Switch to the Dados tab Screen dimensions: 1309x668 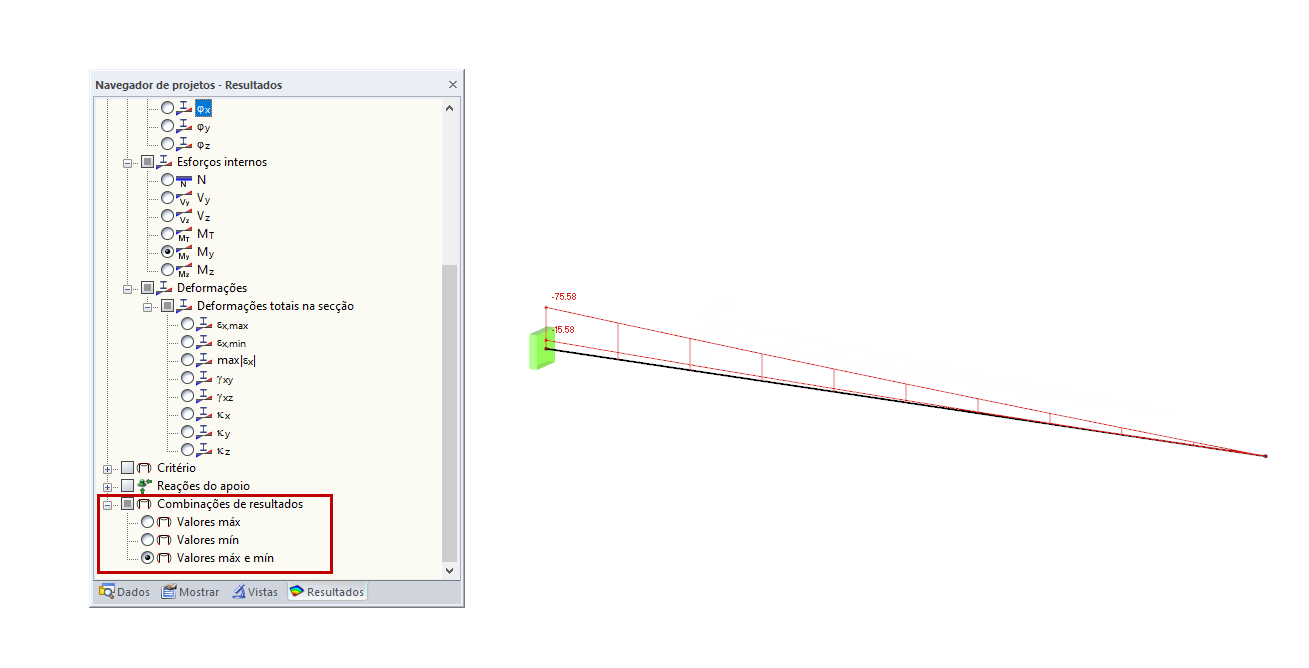click(125, 592)
